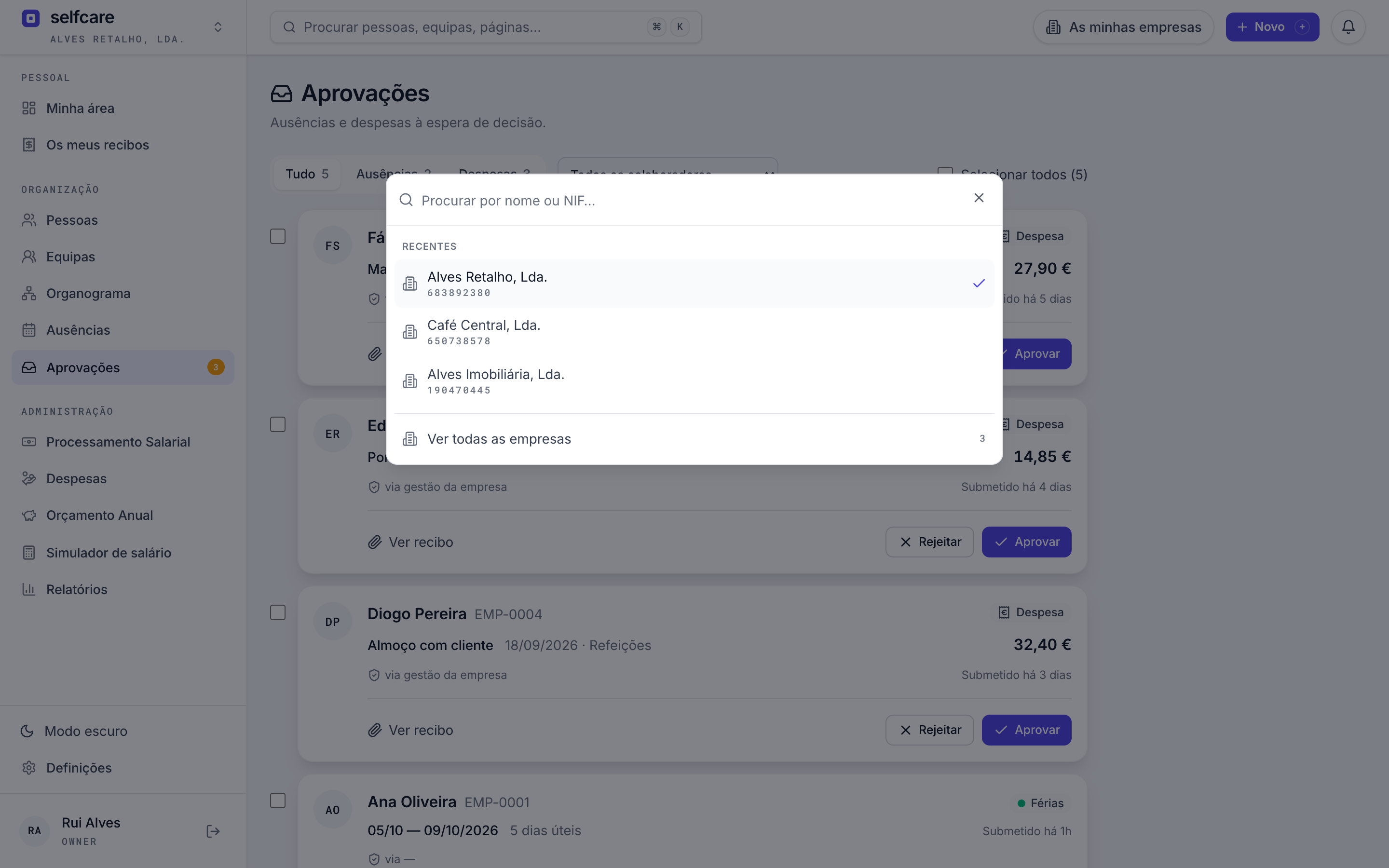Switch to Café Central, Lda.
Screen dimensions: 1389x868
coord(694,332)
